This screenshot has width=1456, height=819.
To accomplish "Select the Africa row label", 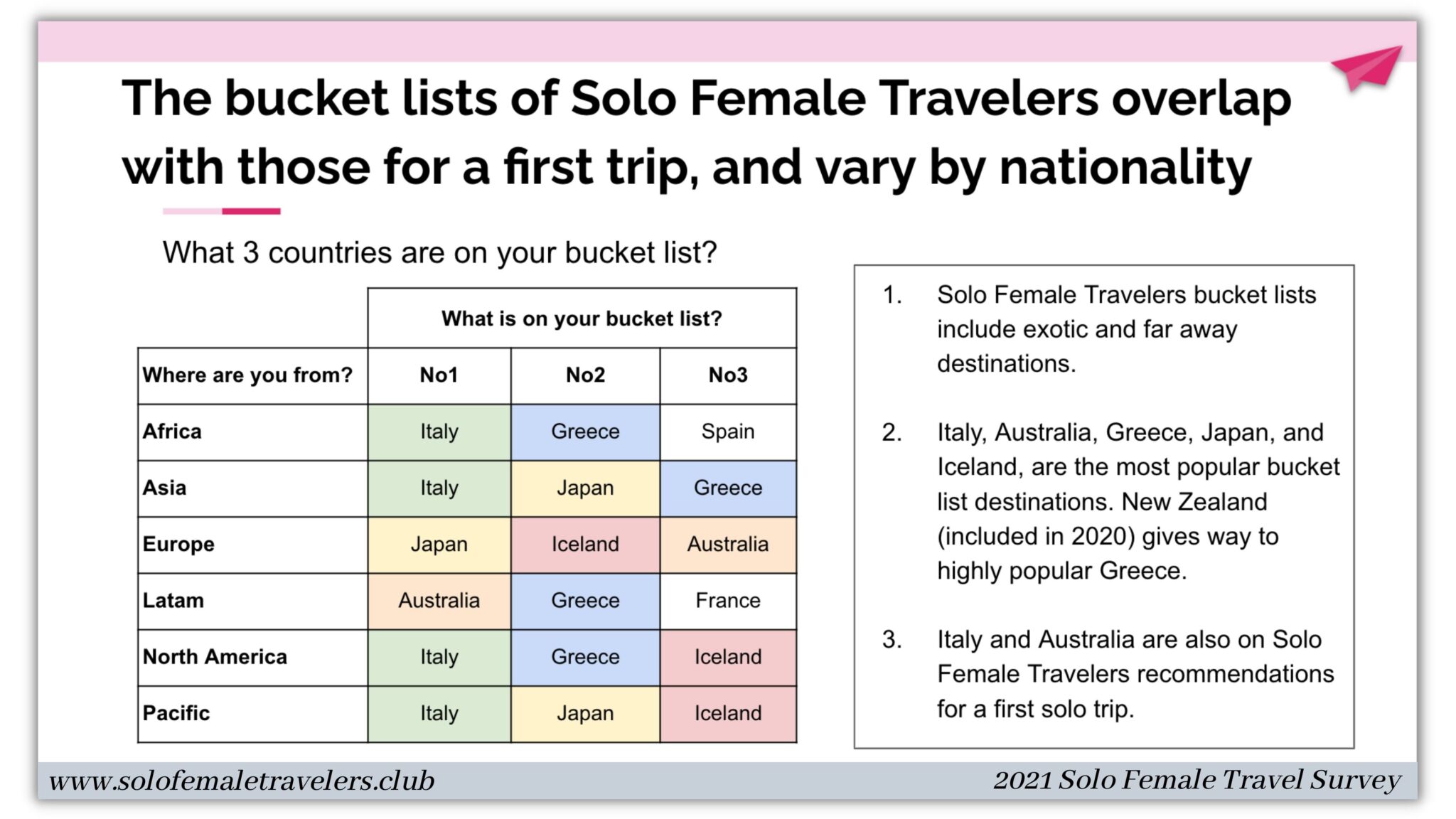I will [252, 432].
